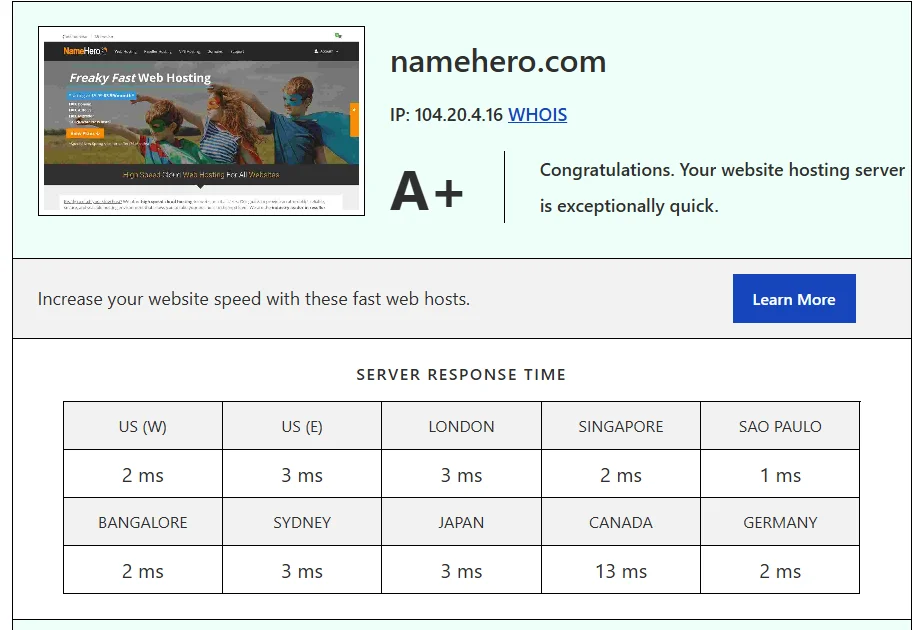The height and width of the screenshot is (630, 924).
Task: Click the blue promo code tag in the banner
Action: tap(101, 95)
